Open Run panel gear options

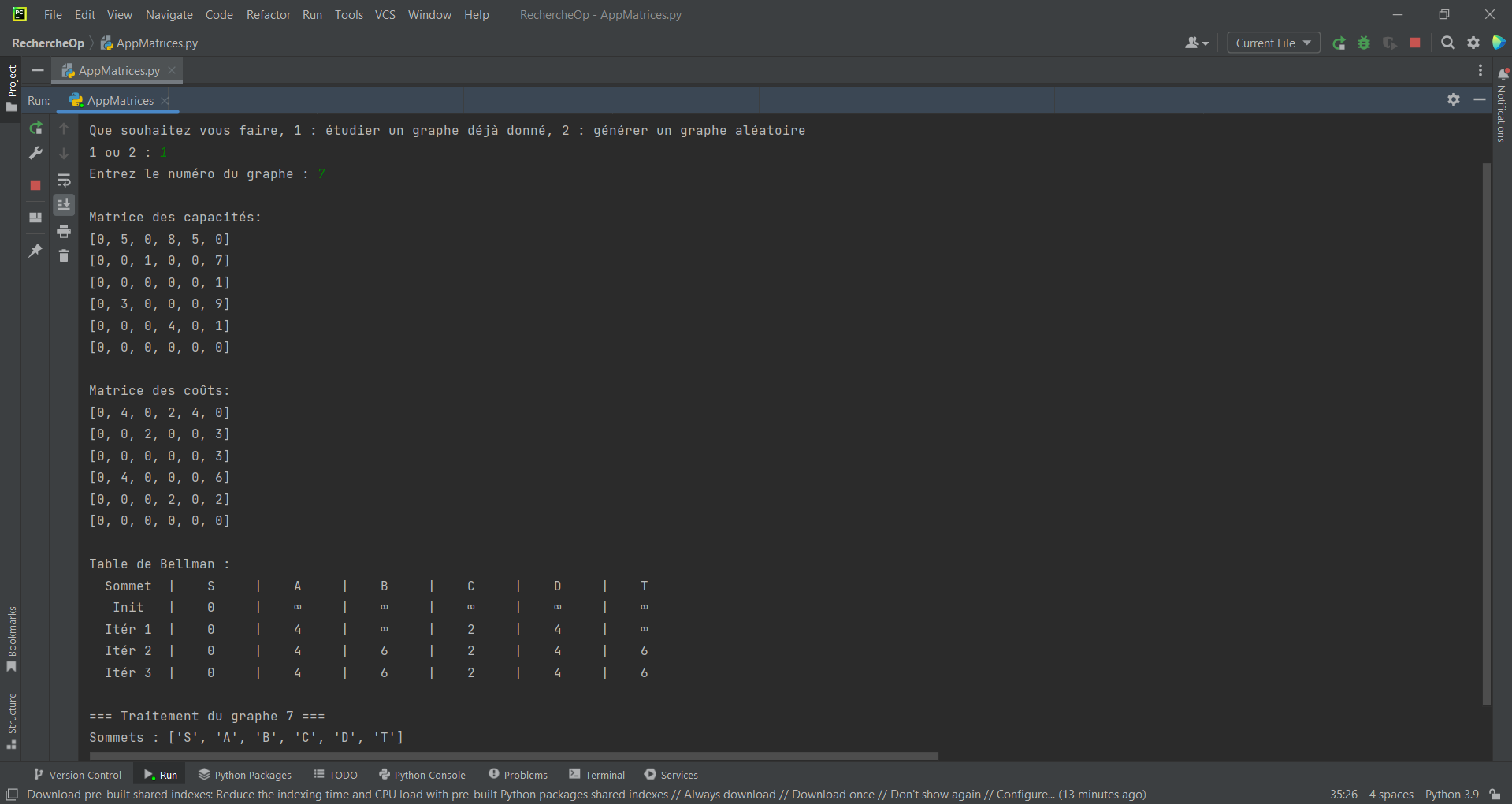pos(1454,99)
